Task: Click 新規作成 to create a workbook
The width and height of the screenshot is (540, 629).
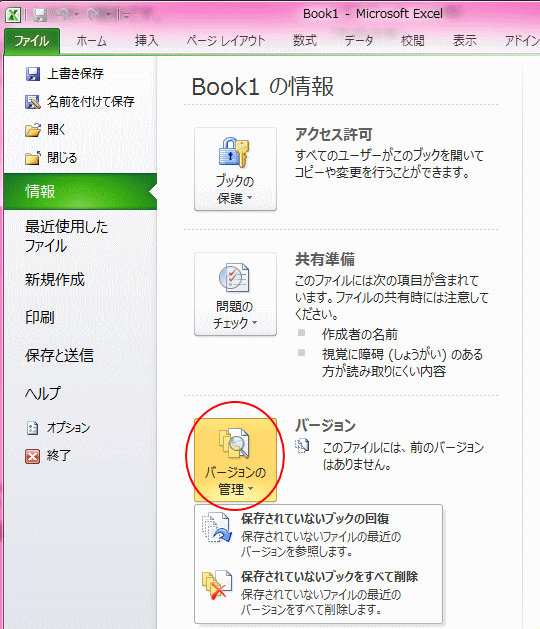Action: pyautogui.click(x=55, y=280)
